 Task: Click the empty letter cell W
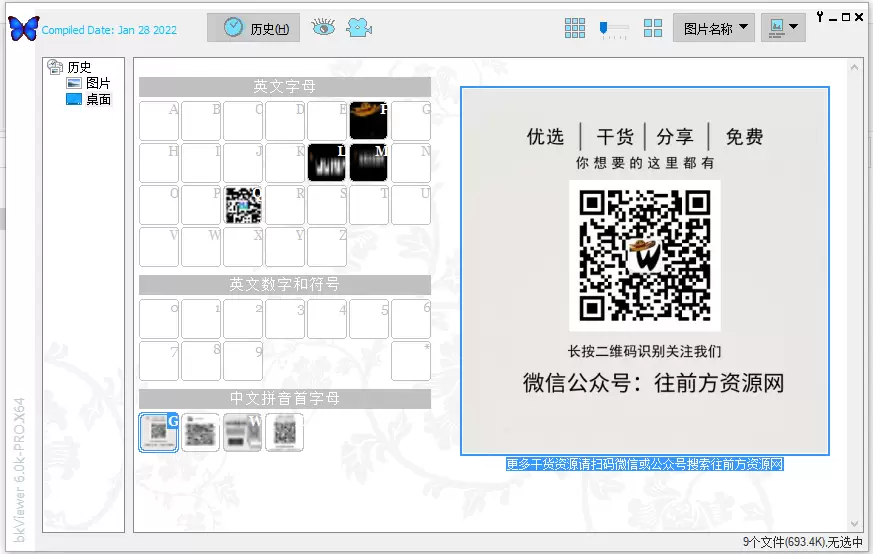click(x=201, y=247)
